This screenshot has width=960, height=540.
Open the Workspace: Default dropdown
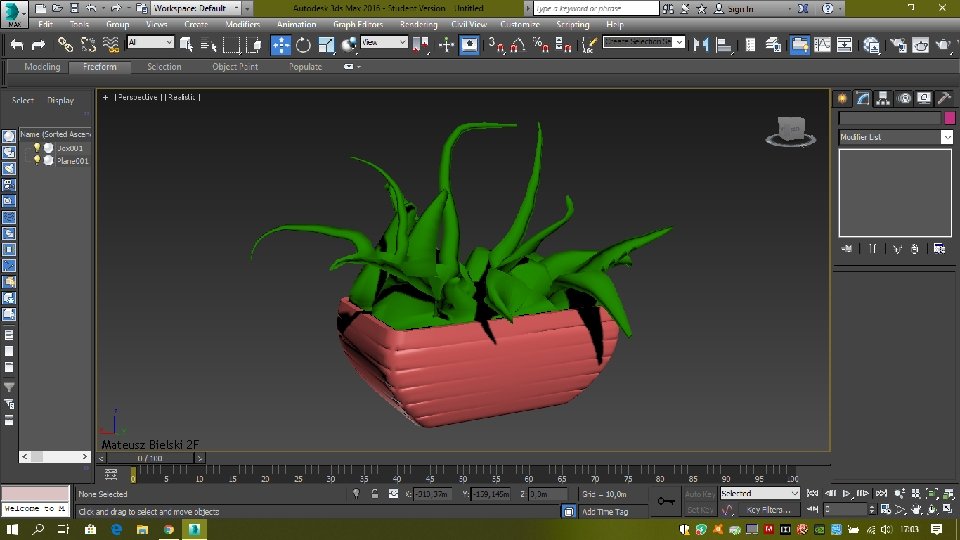coord(194,8)
